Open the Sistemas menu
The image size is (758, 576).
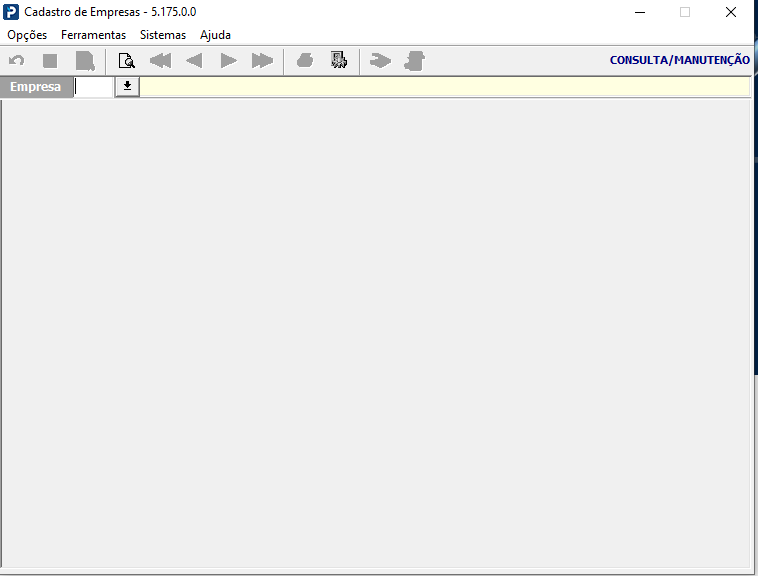[x=163, y=35]
